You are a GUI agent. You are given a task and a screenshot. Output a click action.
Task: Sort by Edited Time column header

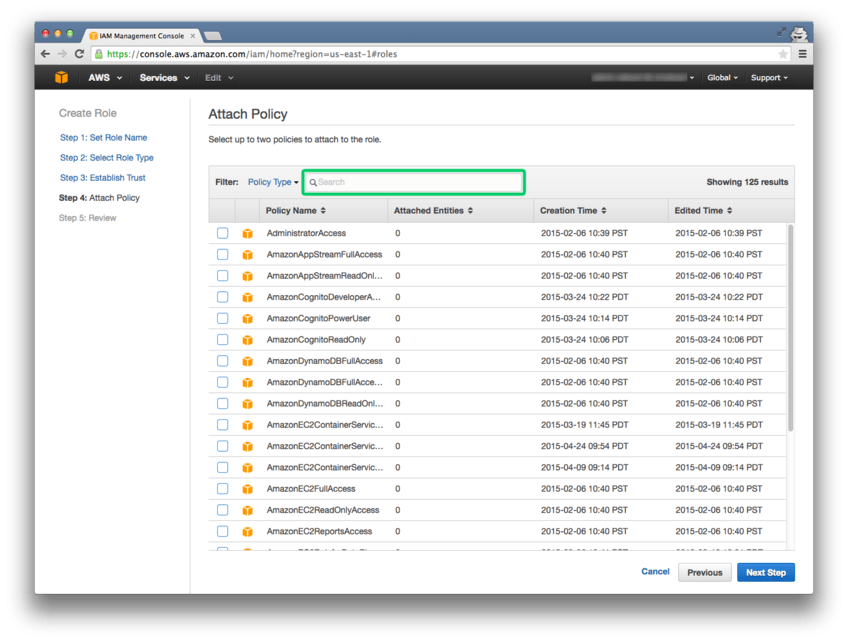703,210
